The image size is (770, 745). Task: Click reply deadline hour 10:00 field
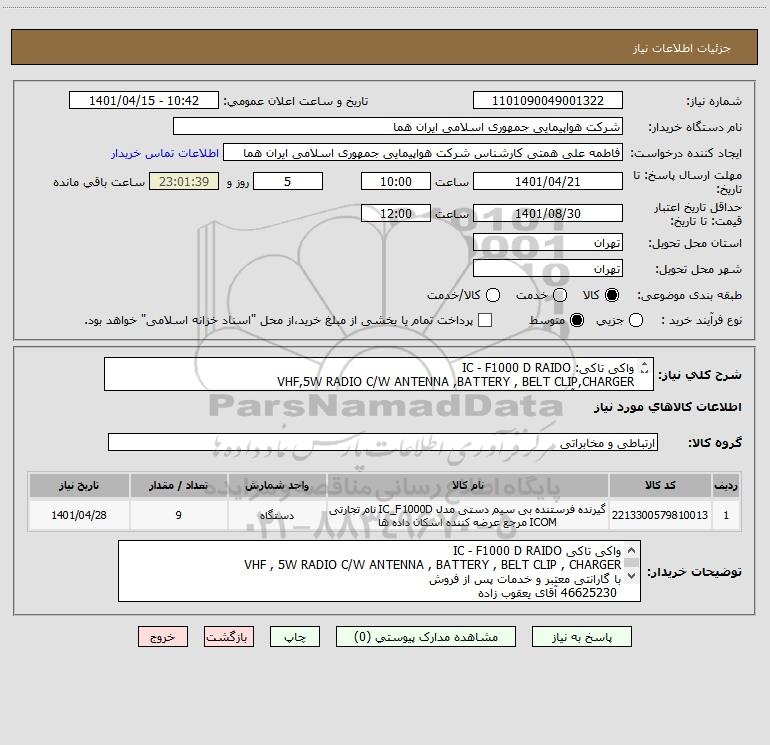coord(396,181)
